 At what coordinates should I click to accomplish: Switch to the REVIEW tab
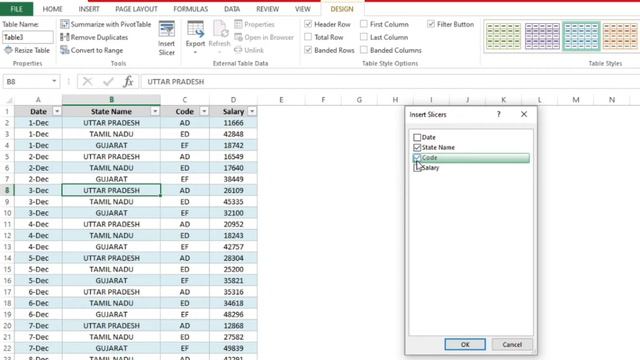click(x=267, y=9)
